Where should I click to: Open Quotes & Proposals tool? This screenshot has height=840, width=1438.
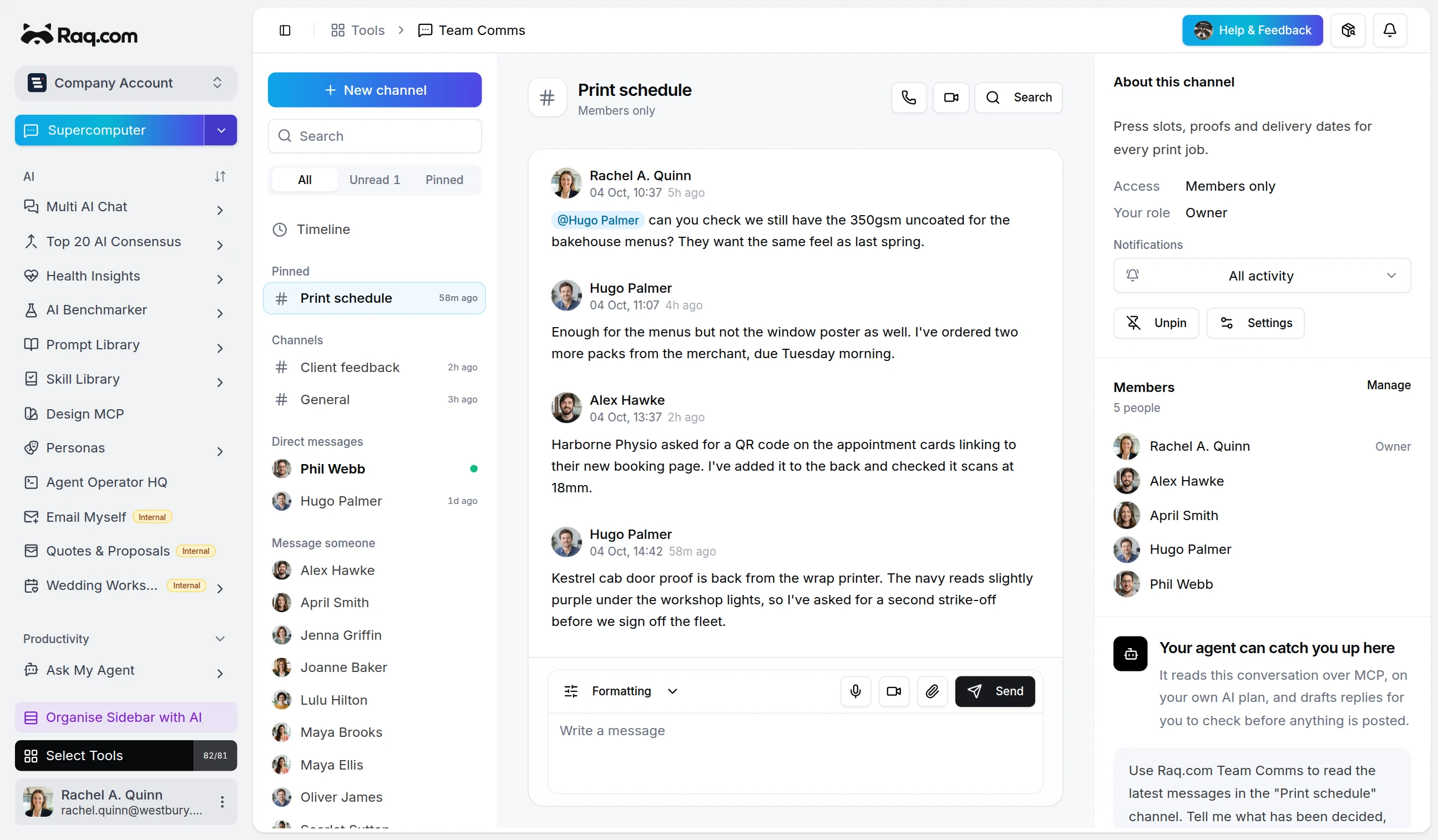pyautogui.click(x=125, y=551)
